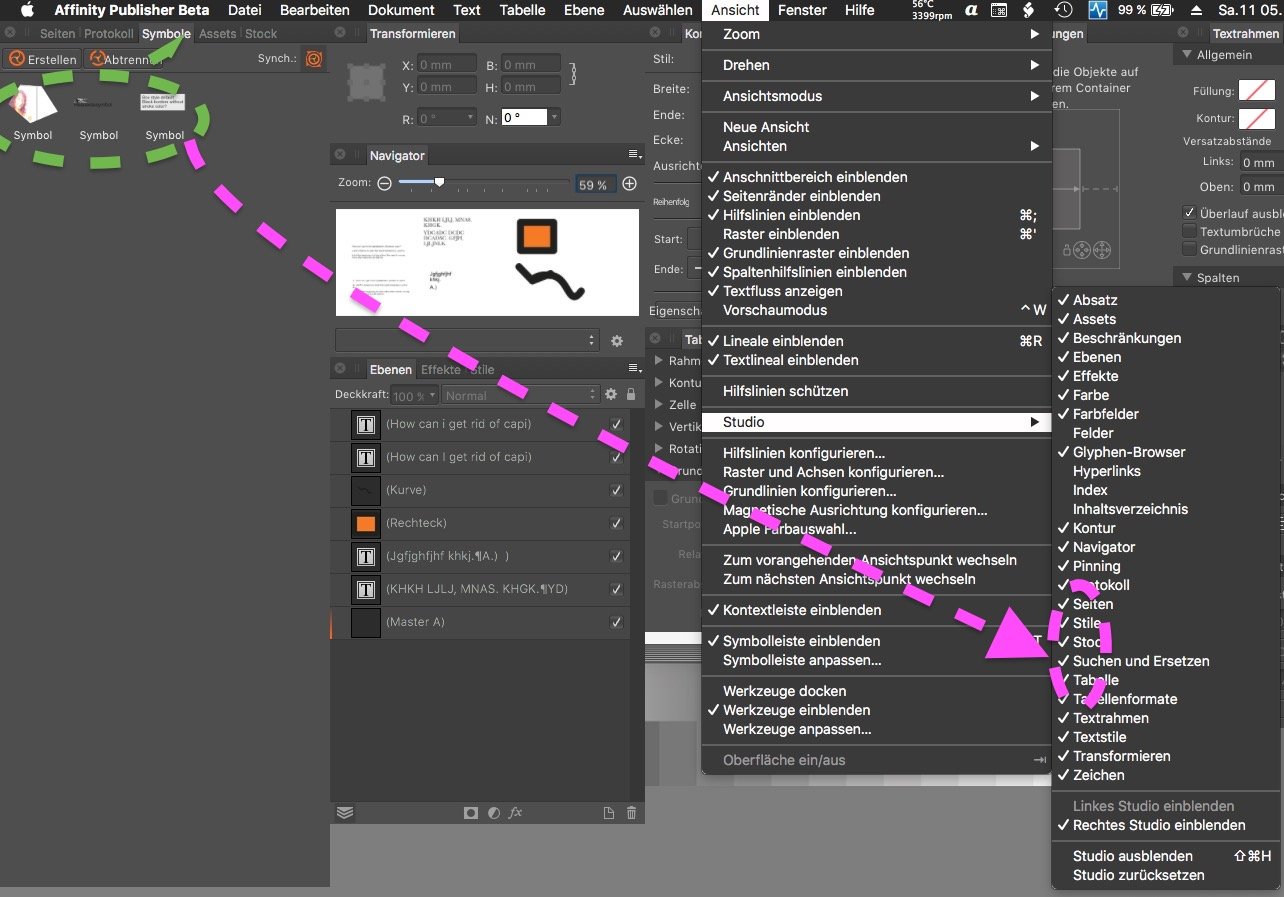Click the Navigator zoom slider handle
The height and width of the screenshot is (897, 1284).
click(x=439, y=182)
